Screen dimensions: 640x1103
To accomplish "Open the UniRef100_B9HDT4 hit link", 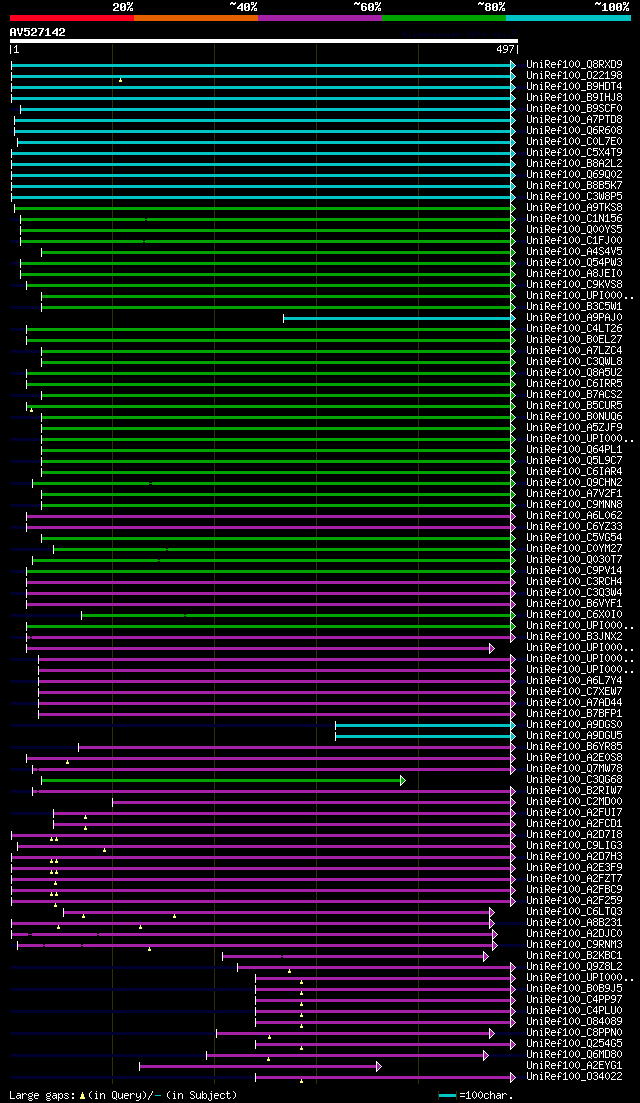I will [x=574, y=87].
